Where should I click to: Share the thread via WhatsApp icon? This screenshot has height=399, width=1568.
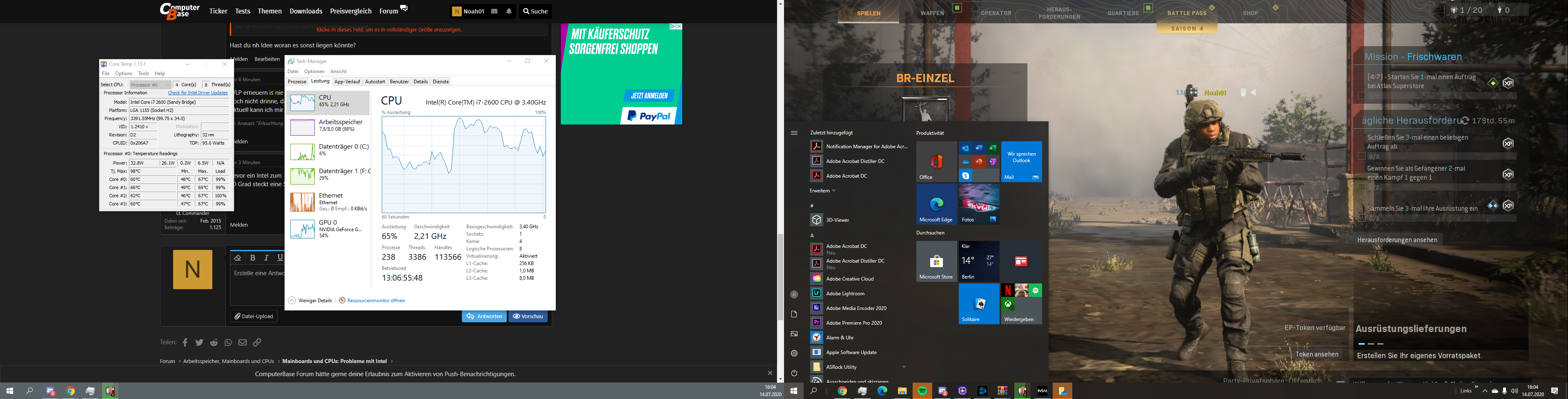click(228, 342)
